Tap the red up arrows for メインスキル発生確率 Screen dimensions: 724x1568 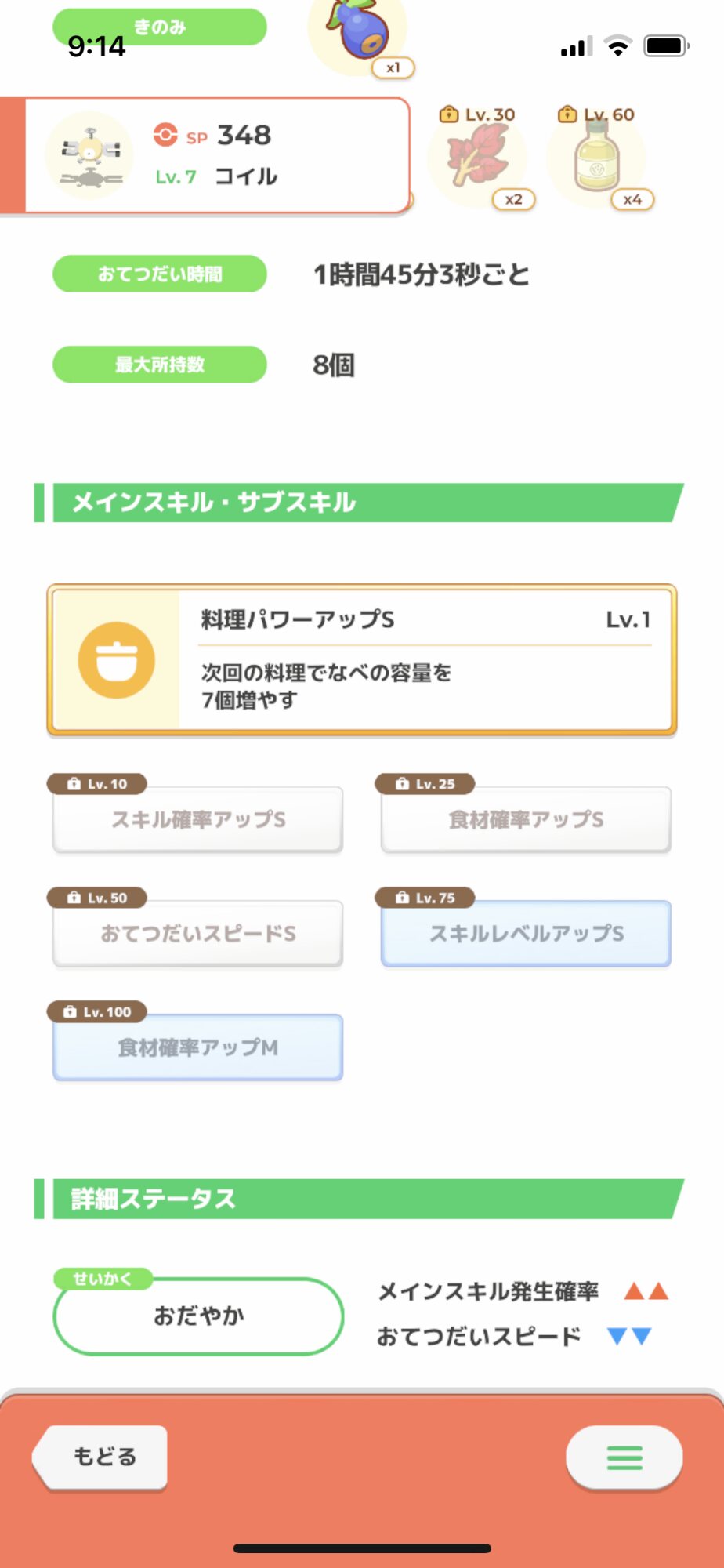646,1291
